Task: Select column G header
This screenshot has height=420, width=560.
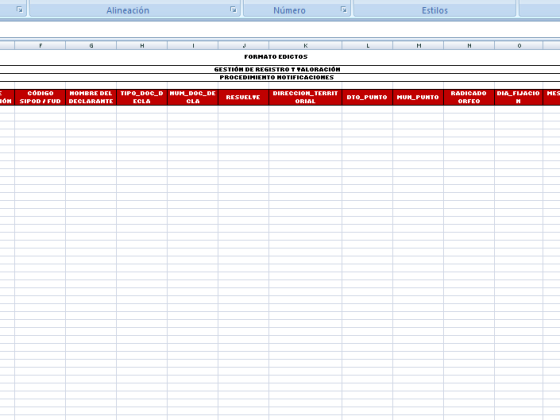Action: [x=91, y=45]
